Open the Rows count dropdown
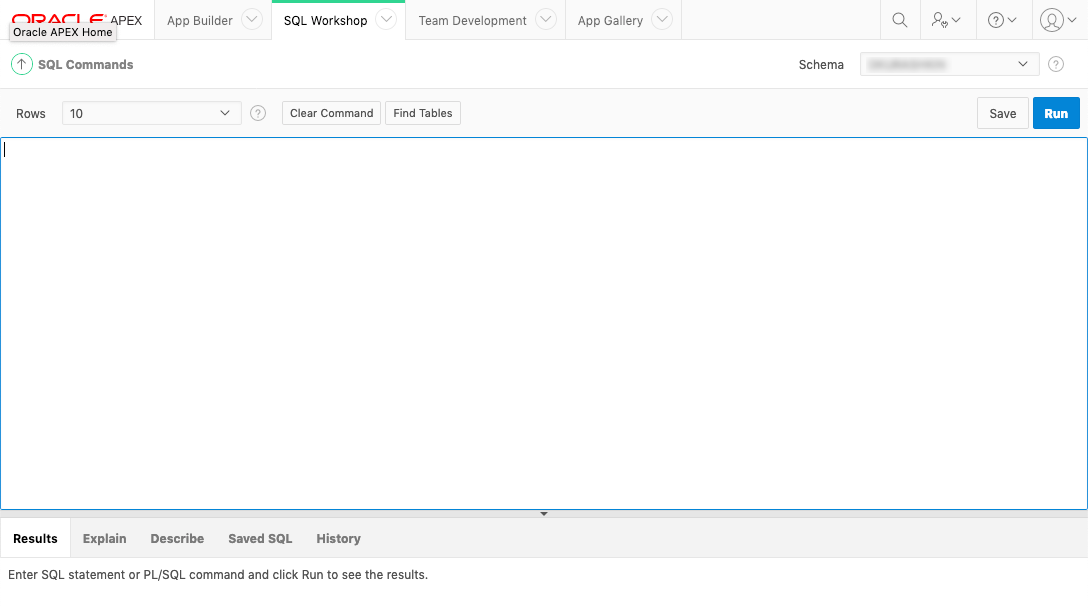 [150, 113]
